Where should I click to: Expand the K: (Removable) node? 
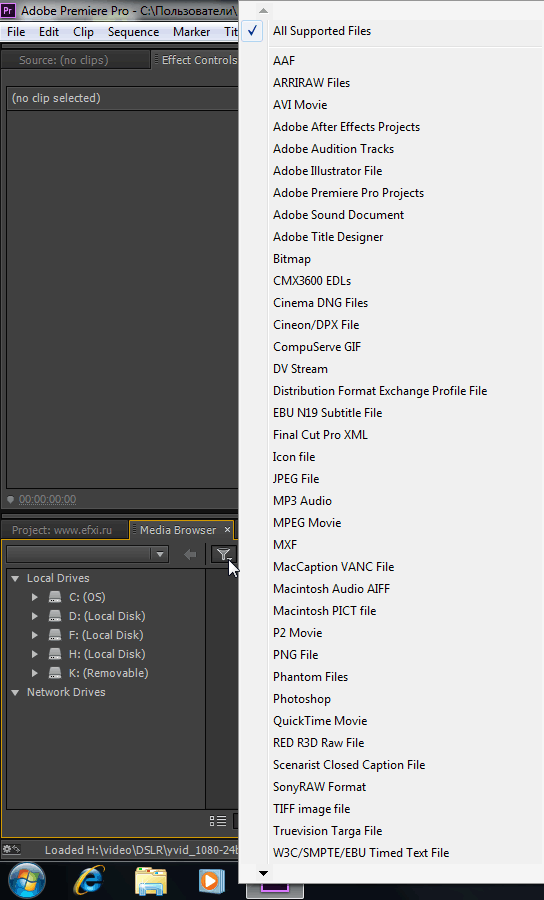tap(35, 673)
